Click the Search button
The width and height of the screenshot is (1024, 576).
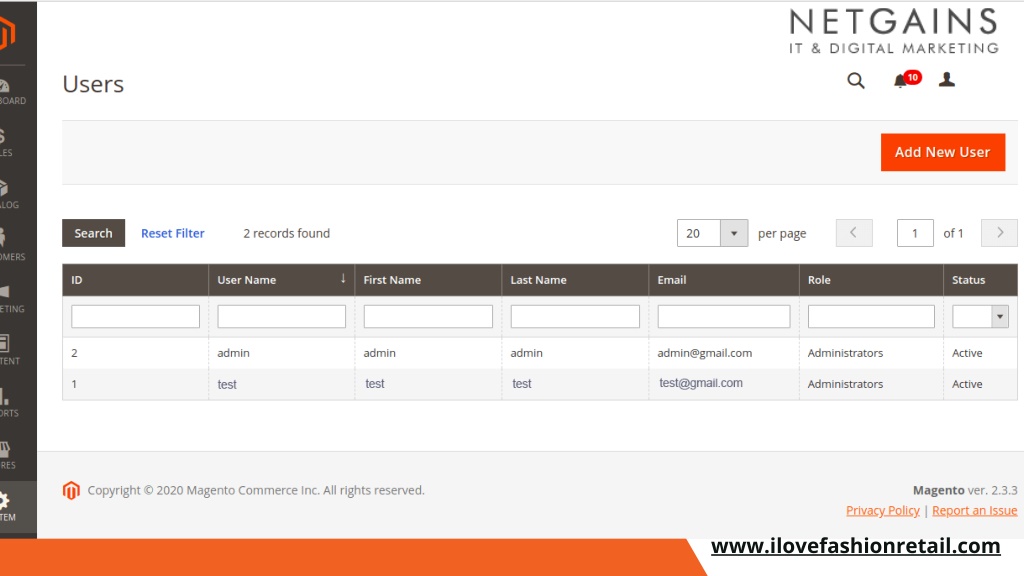[x=93, y=233]
